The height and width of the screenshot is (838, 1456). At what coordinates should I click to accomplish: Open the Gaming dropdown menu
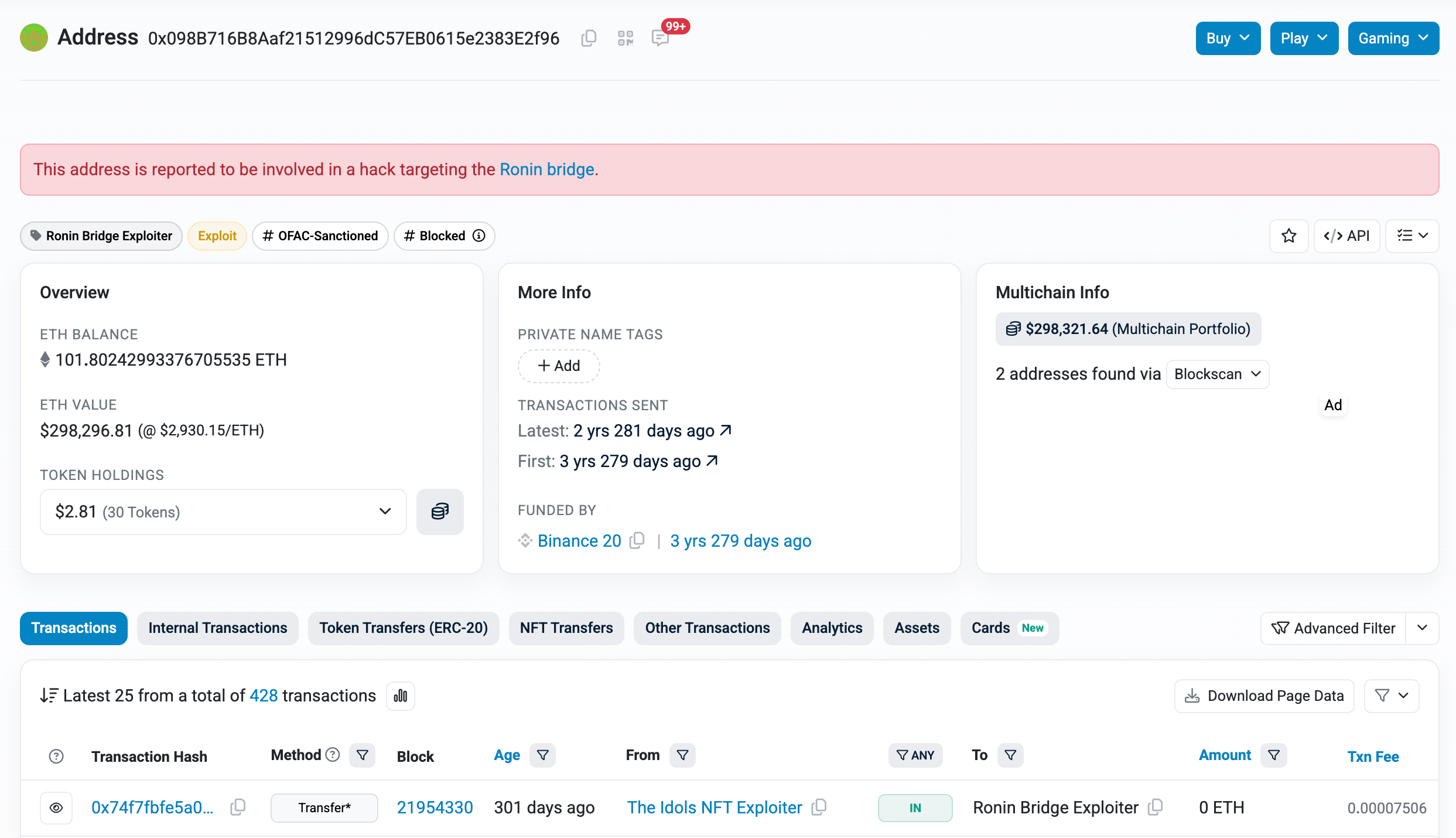point(1393,38)
